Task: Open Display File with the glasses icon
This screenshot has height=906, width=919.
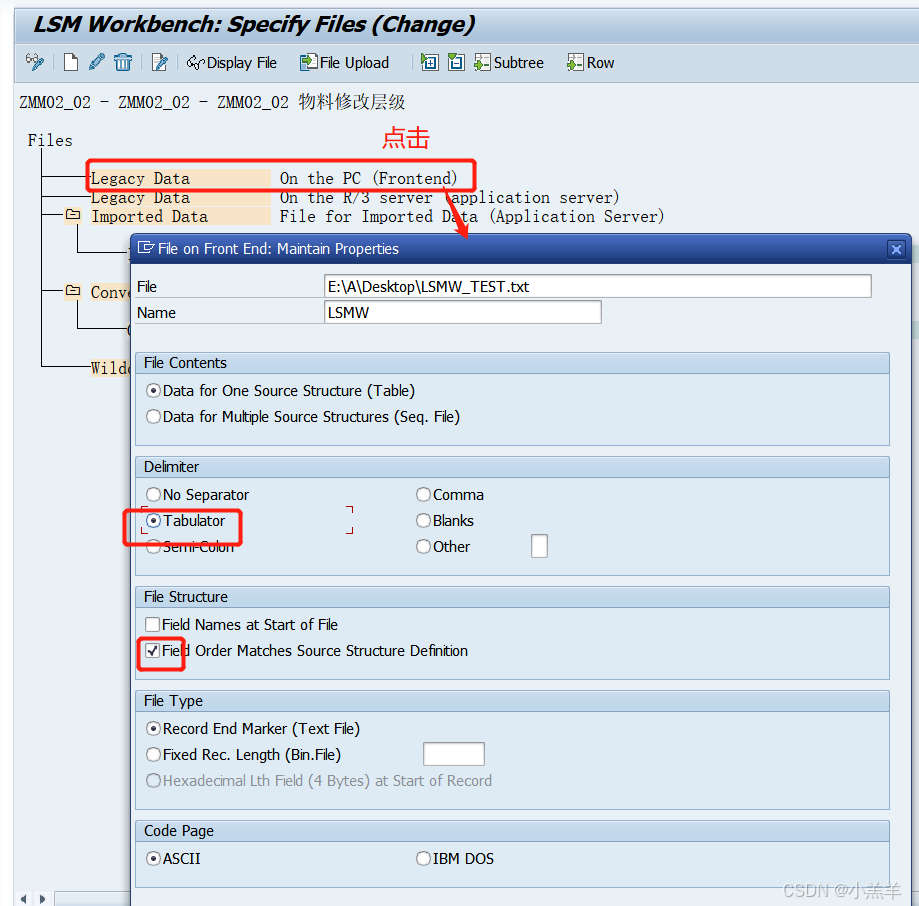Action: coord(230,62)
